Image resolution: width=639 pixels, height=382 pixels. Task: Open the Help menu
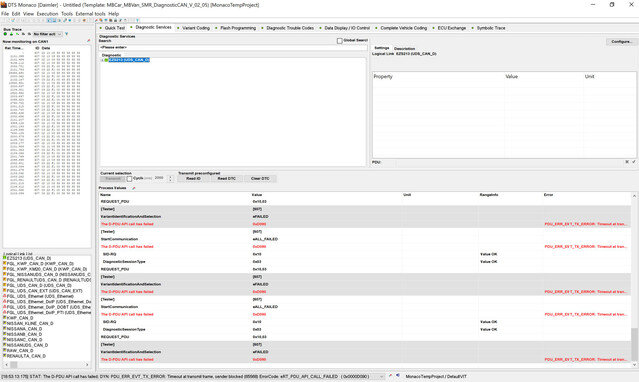(114, 13)
